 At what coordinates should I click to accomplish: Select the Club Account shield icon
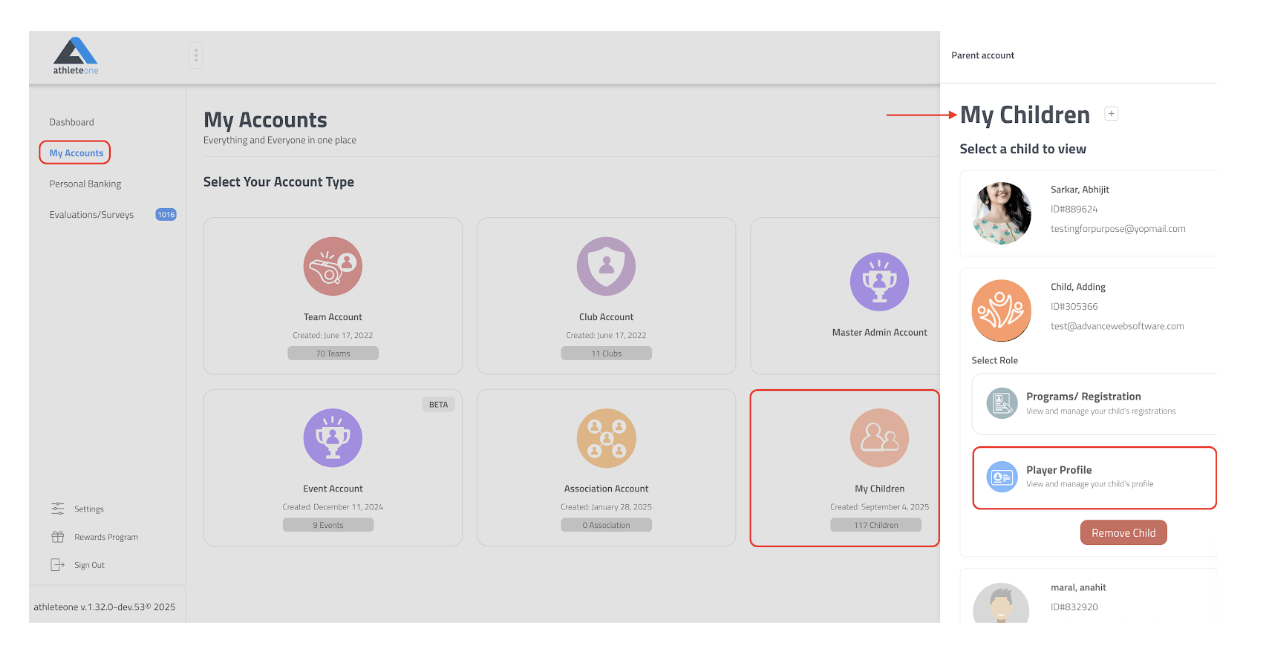pyautogui.click(x=606, y=267)
